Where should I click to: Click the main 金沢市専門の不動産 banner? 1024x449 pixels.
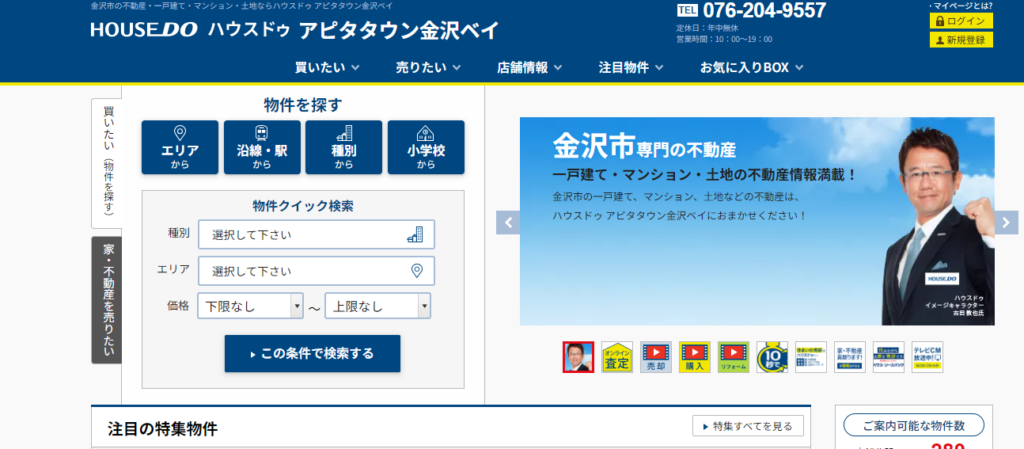(x=757, y=221)
